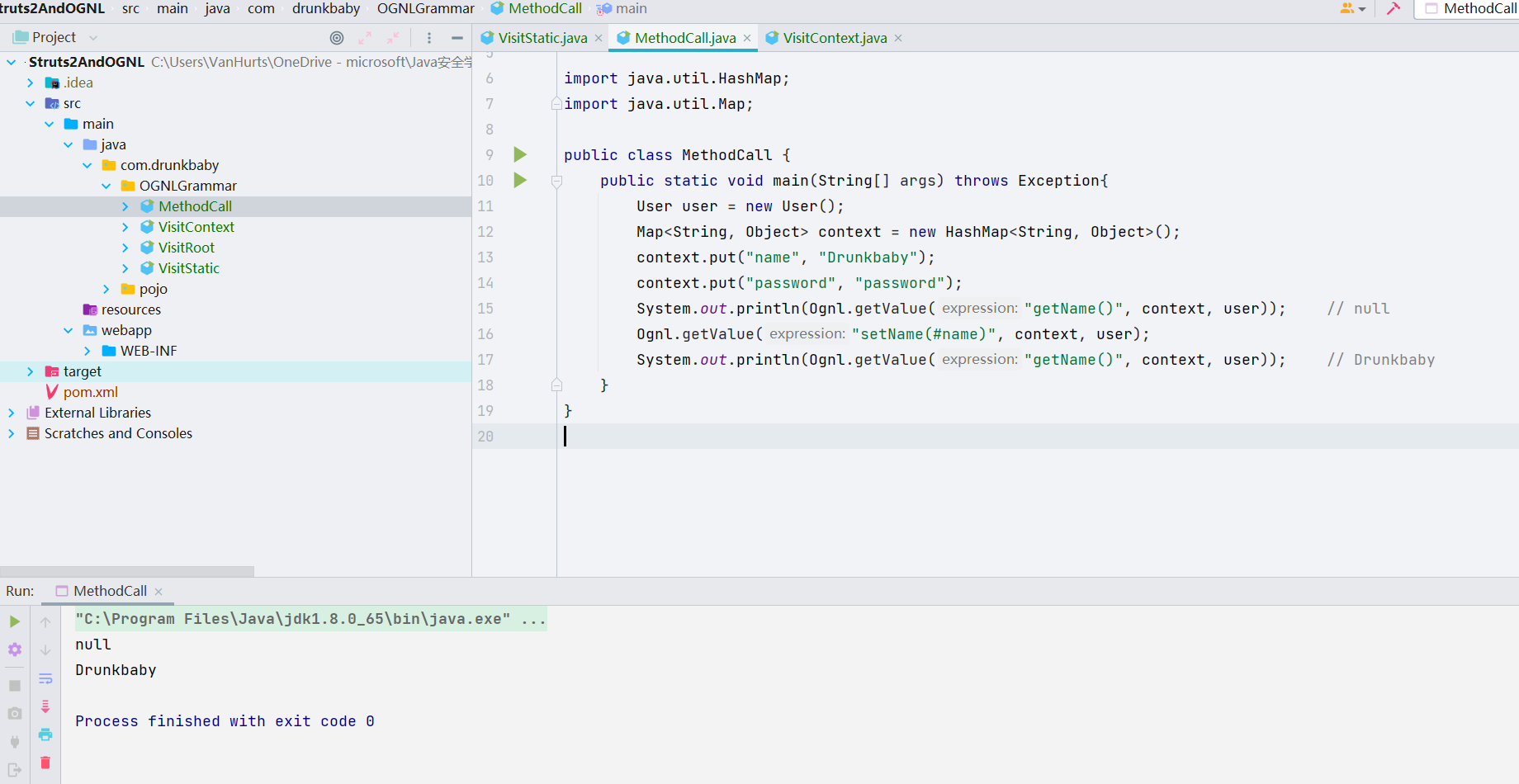Close the MethodCall run tab

click(159, 592)
